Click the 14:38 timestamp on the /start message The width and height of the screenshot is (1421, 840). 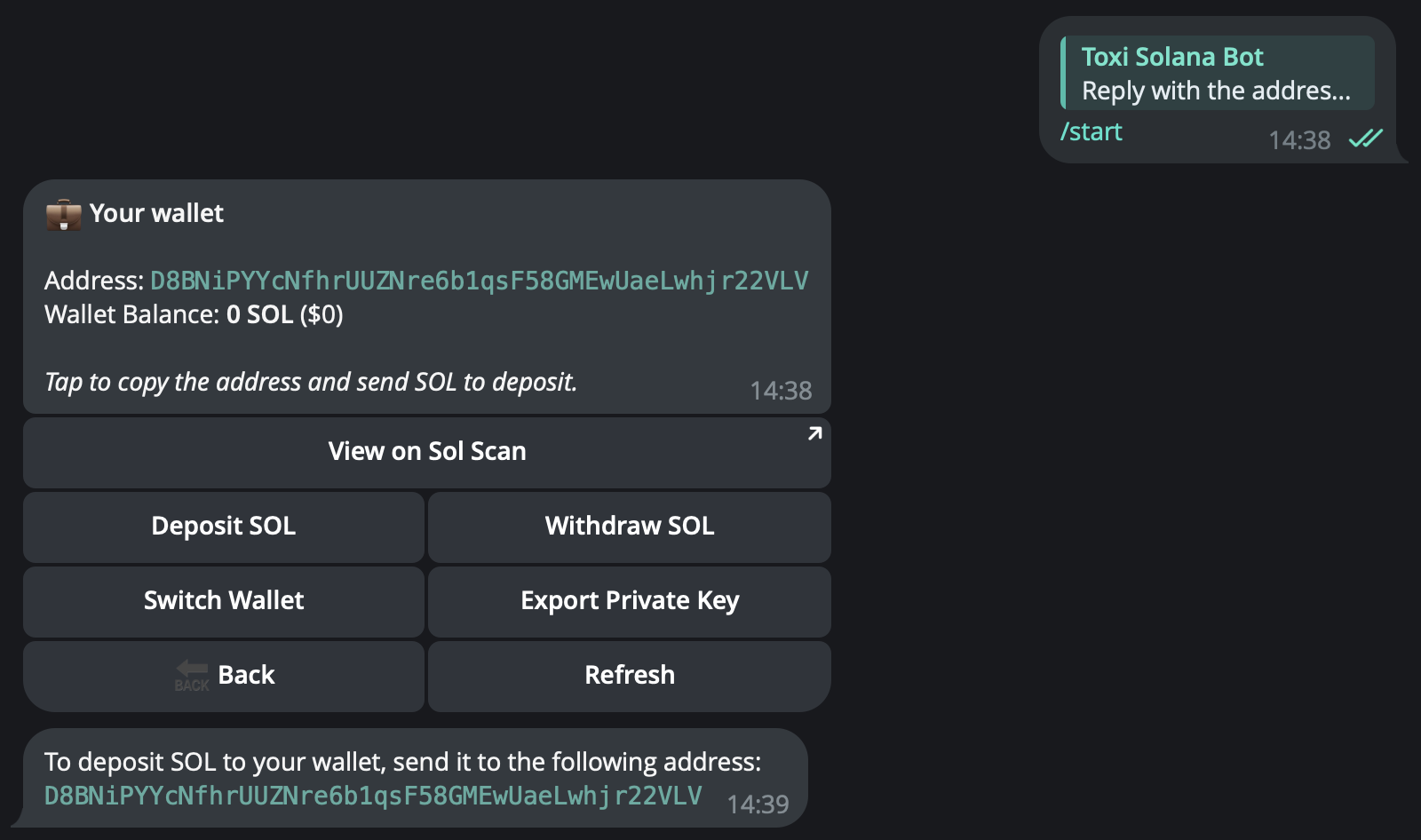coord(1299,140)
